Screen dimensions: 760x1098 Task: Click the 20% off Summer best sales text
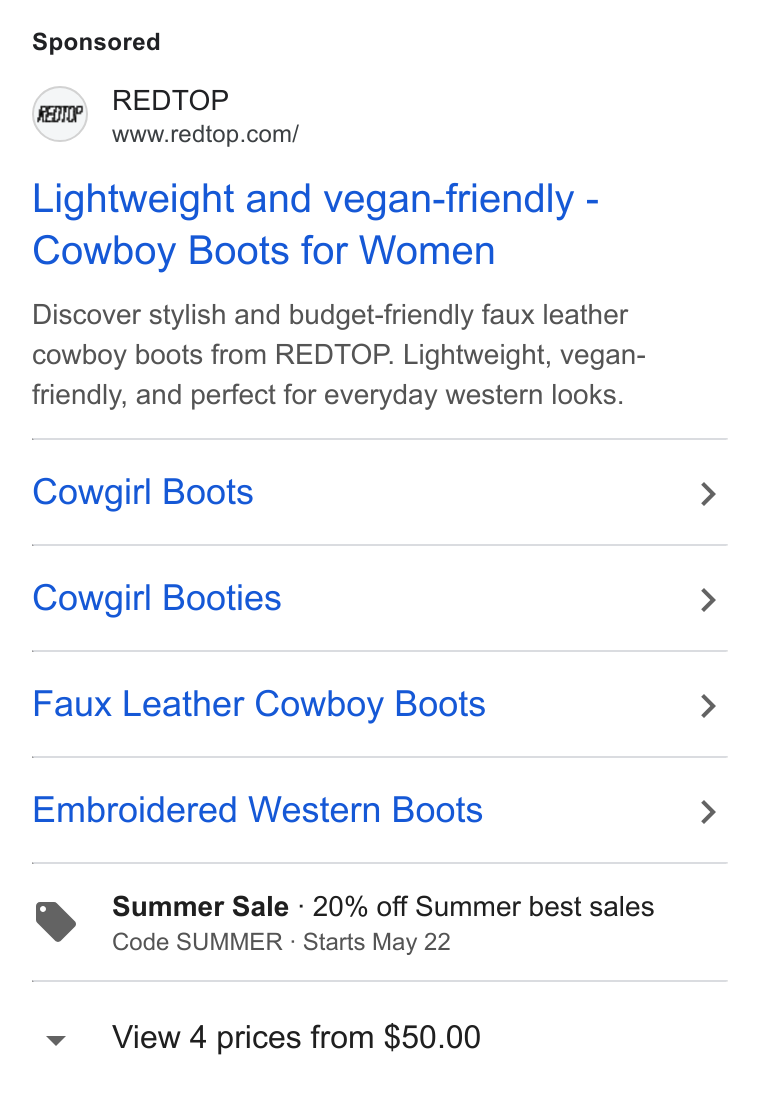click(x=483, y=907)
